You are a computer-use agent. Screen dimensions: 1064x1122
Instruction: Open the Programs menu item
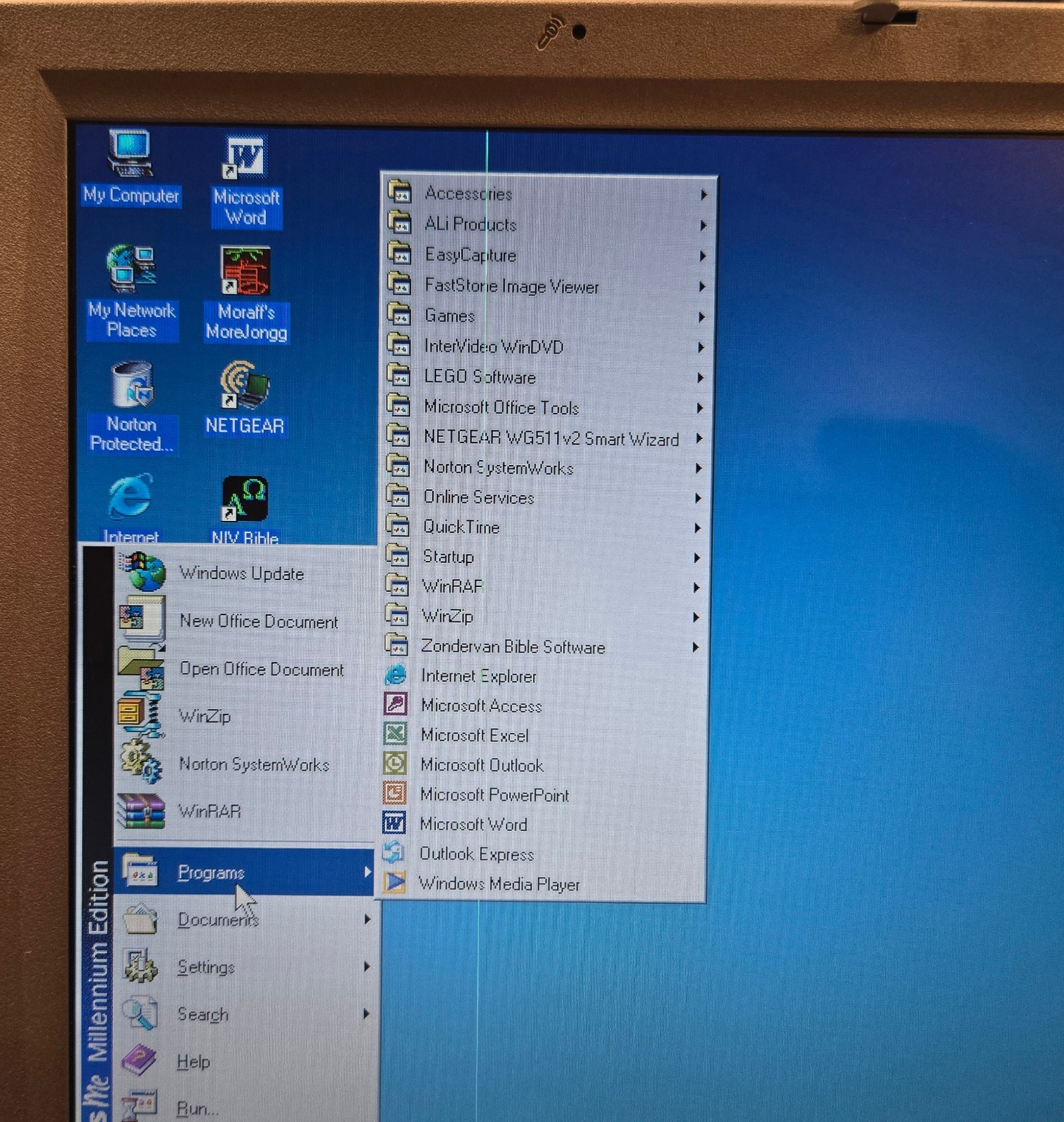click(x=245, y=872)
